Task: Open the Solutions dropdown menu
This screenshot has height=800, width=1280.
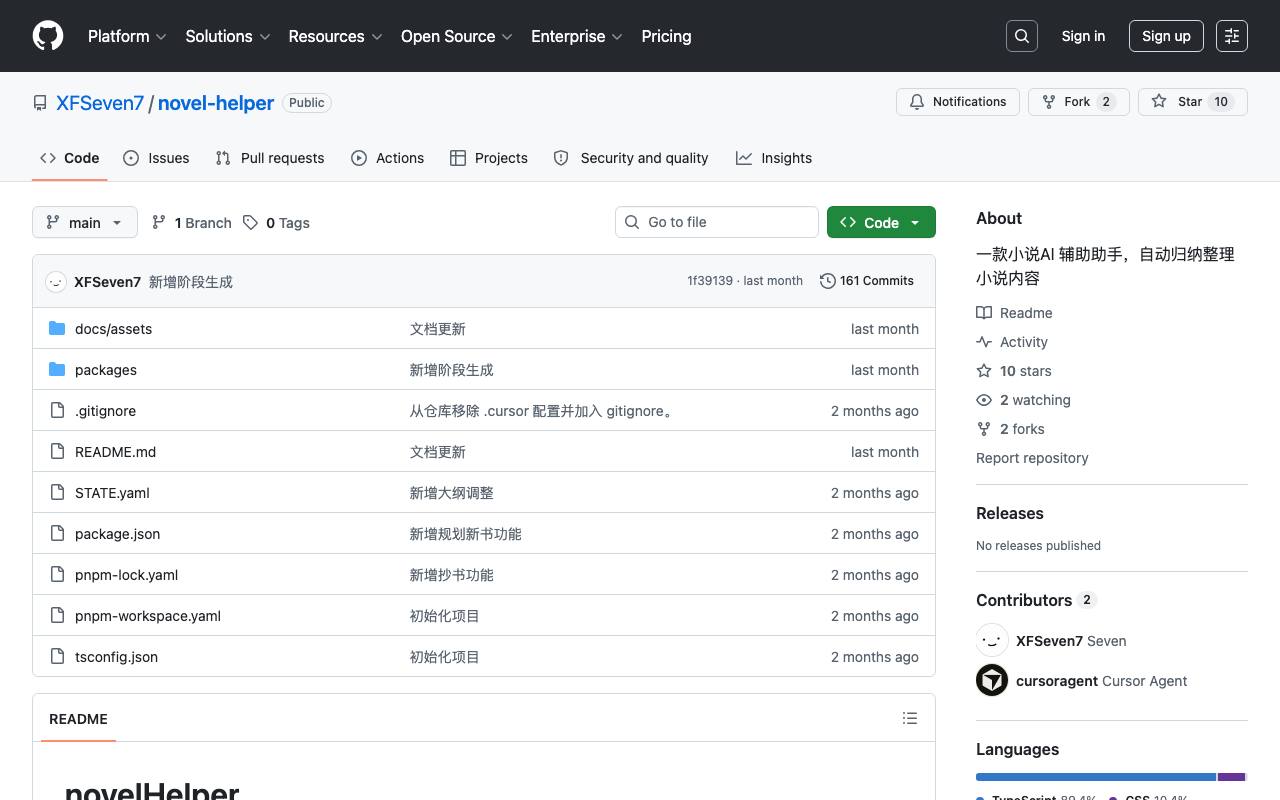Action: (x=228, y=36)
